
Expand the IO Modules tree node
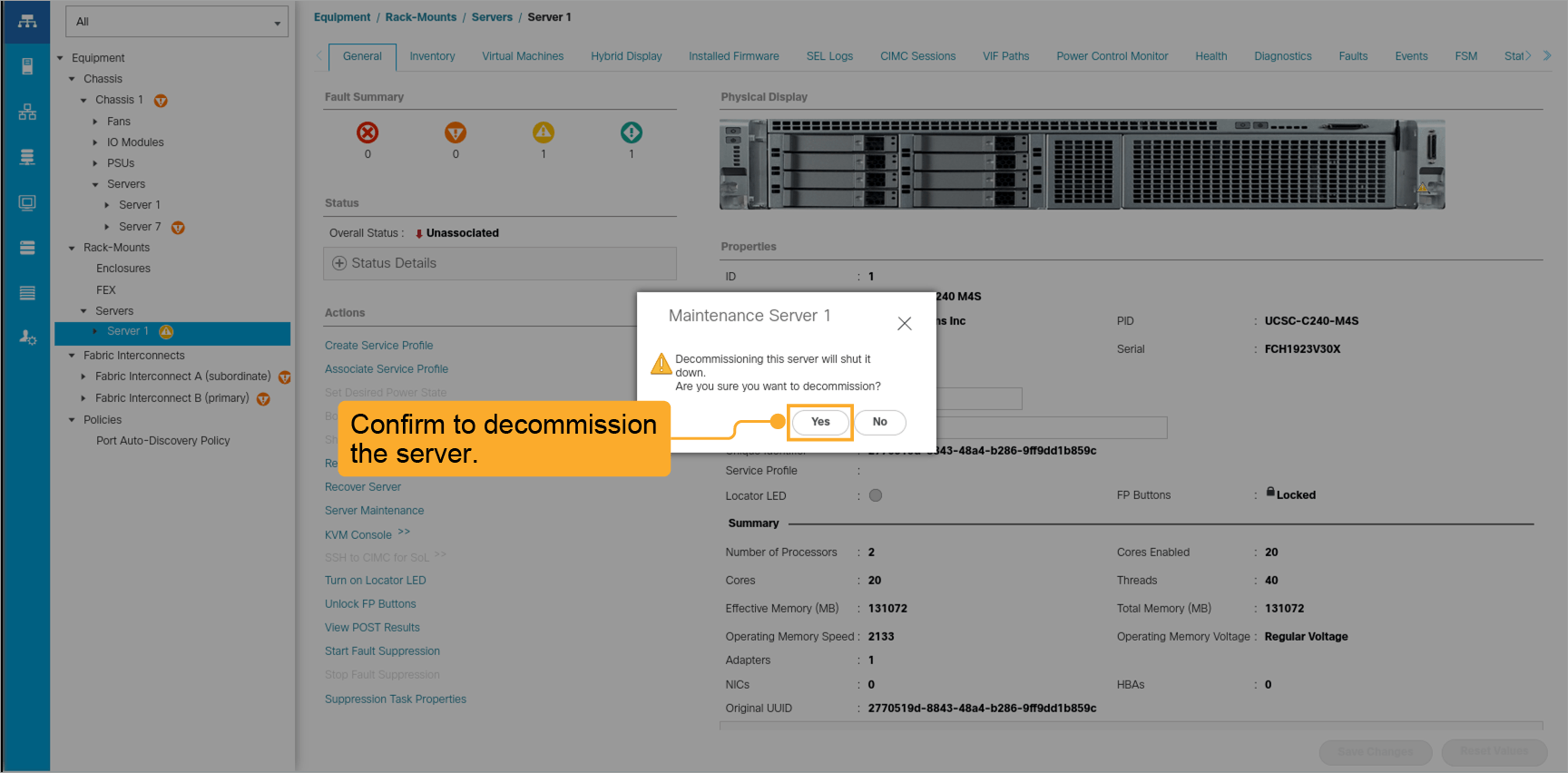click(x=95, y=142)
